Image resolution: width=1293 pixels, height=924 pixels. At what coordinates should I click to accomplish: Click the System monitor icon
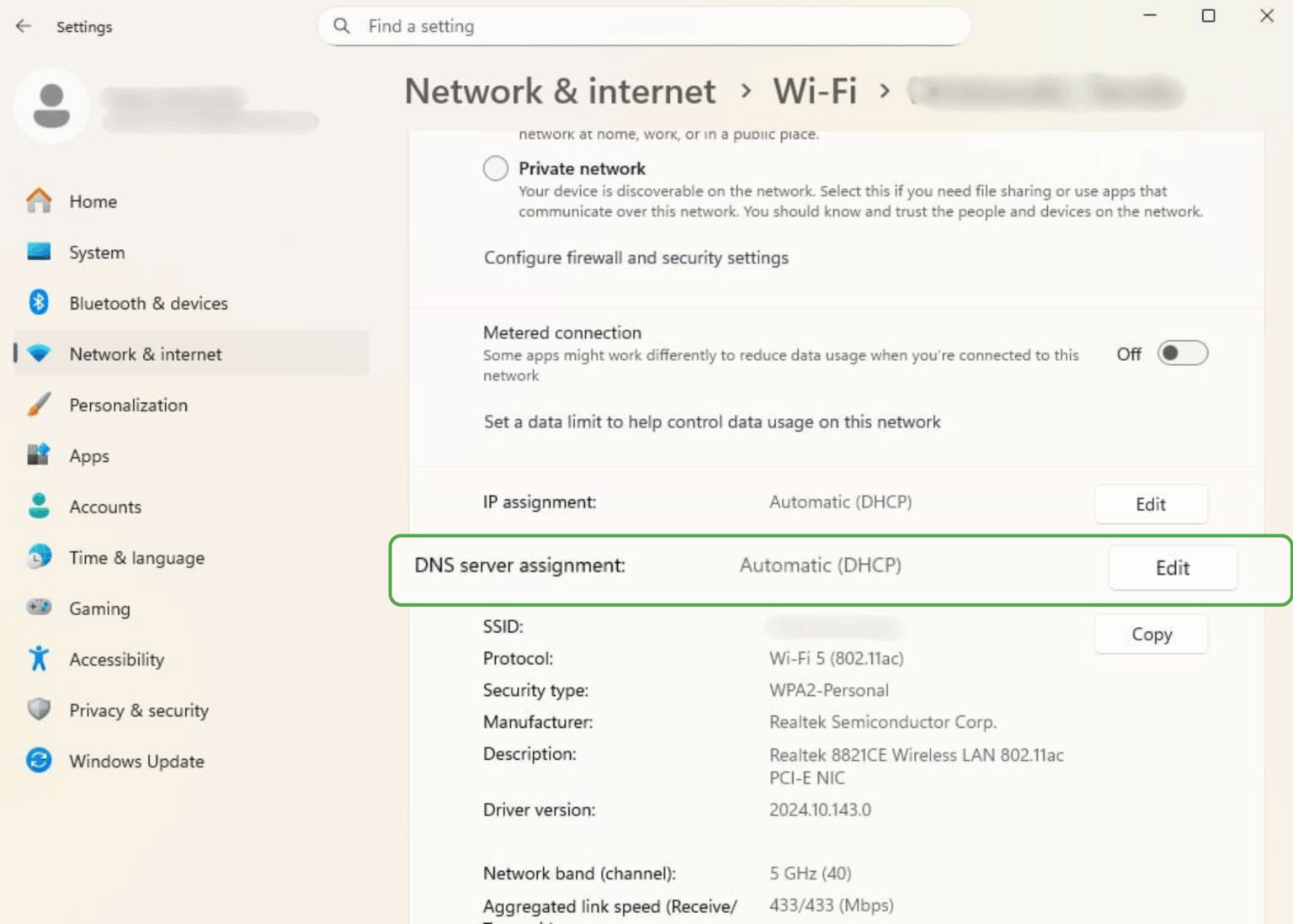39,252
